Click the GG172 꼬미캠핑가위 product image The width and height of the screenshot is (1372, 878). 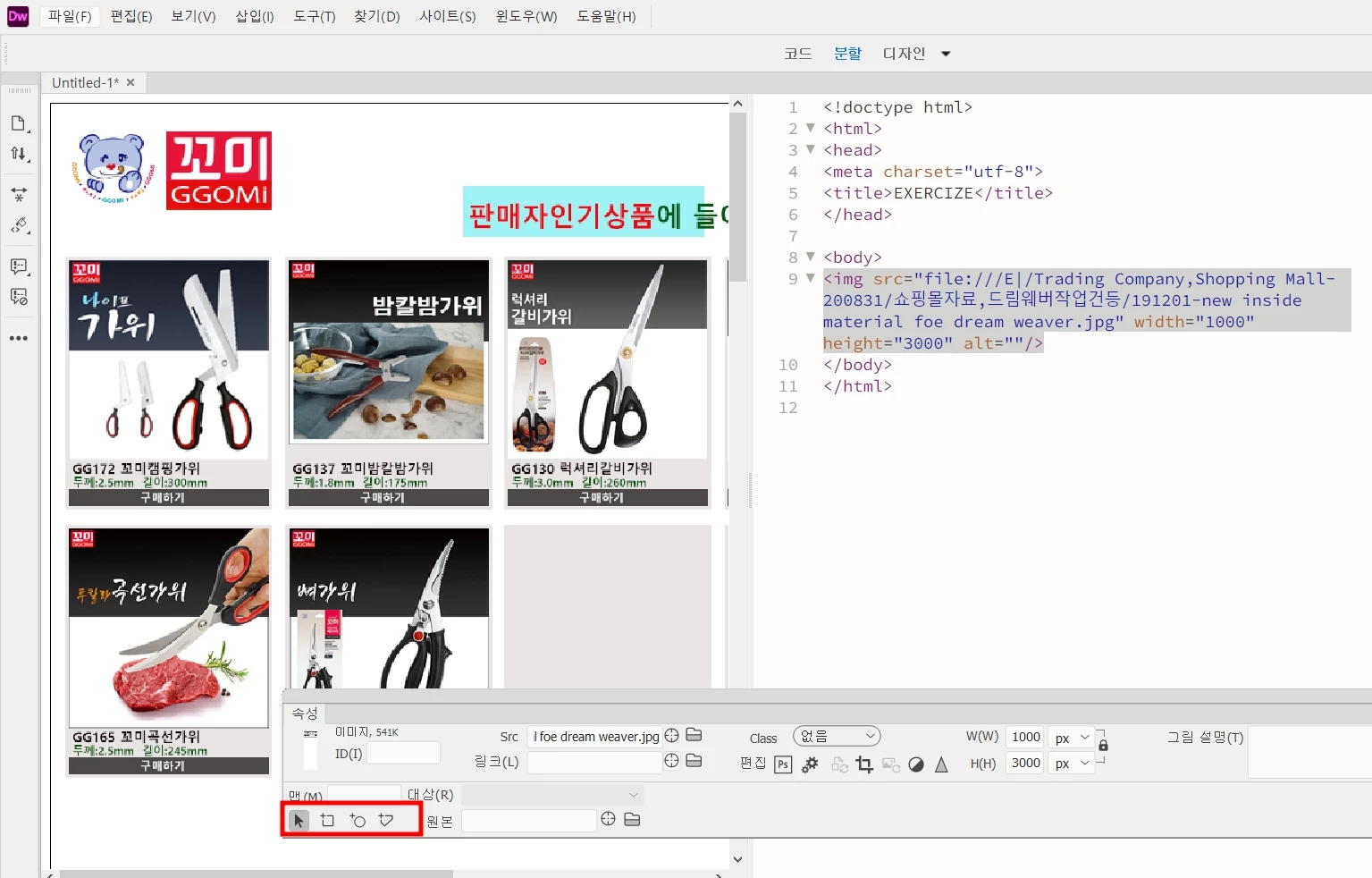pyautogui.click(x=169, y=359)
